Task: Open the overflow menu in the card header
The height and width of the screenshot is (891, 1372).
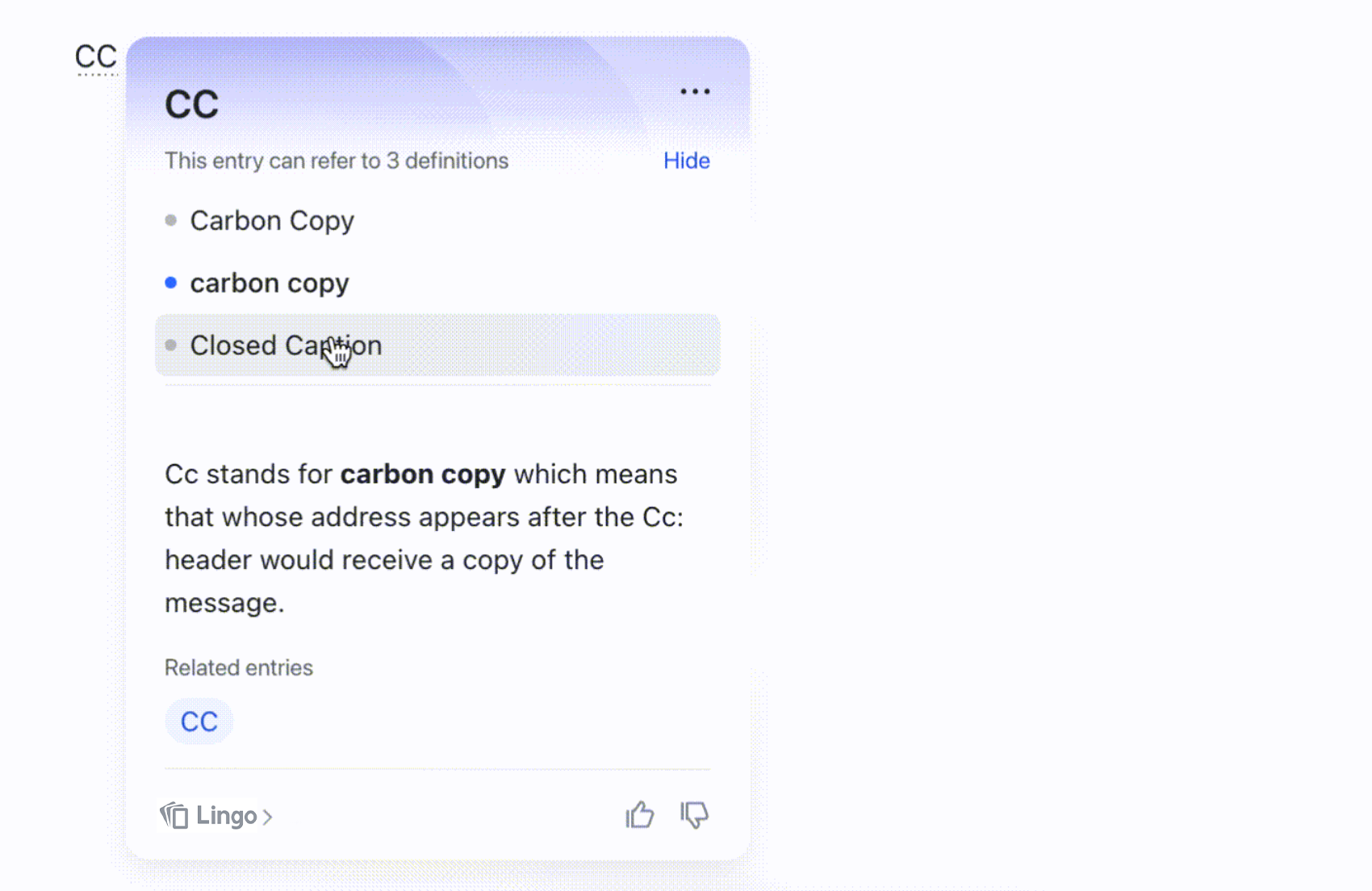Action: (695, 91)
